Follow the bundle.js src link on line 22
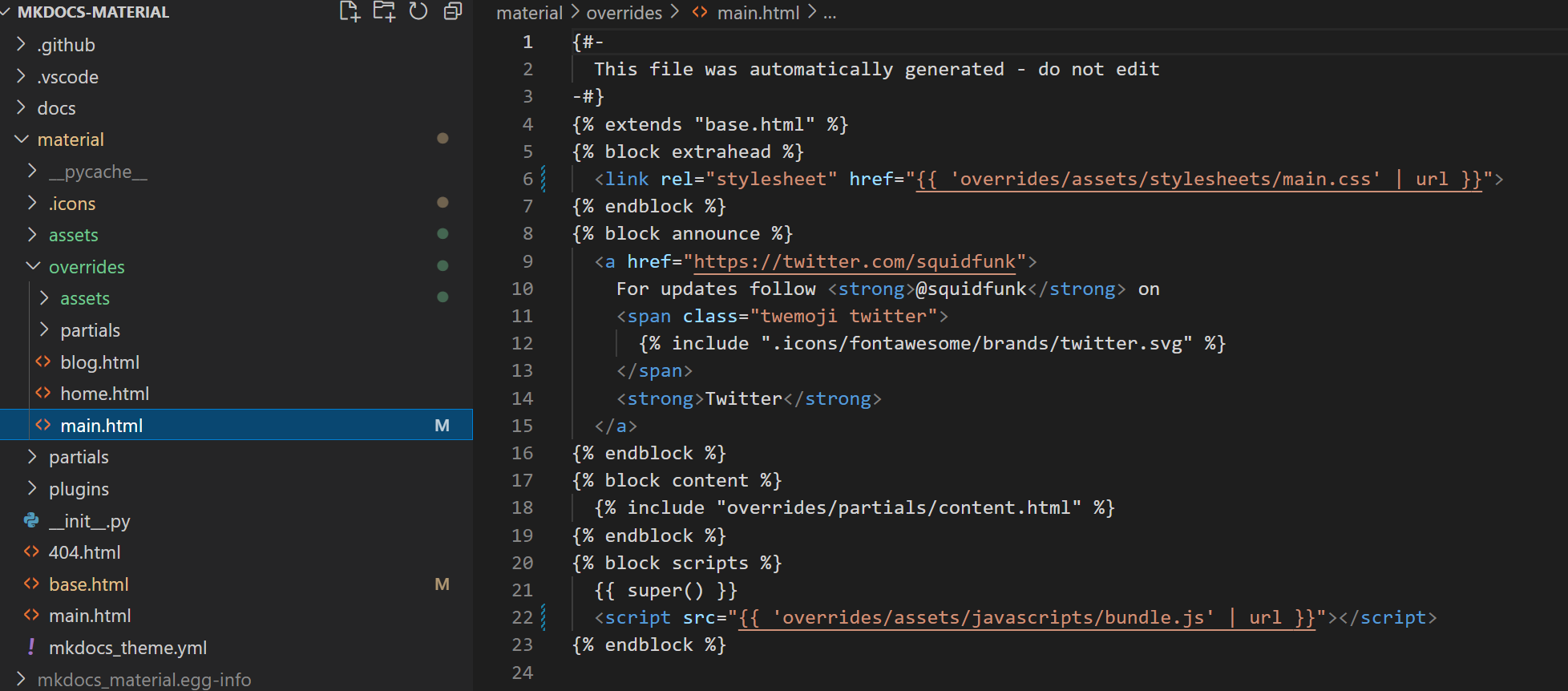Image resolution: width=1568 pixels, height=691 pixels. (1027, 617)
